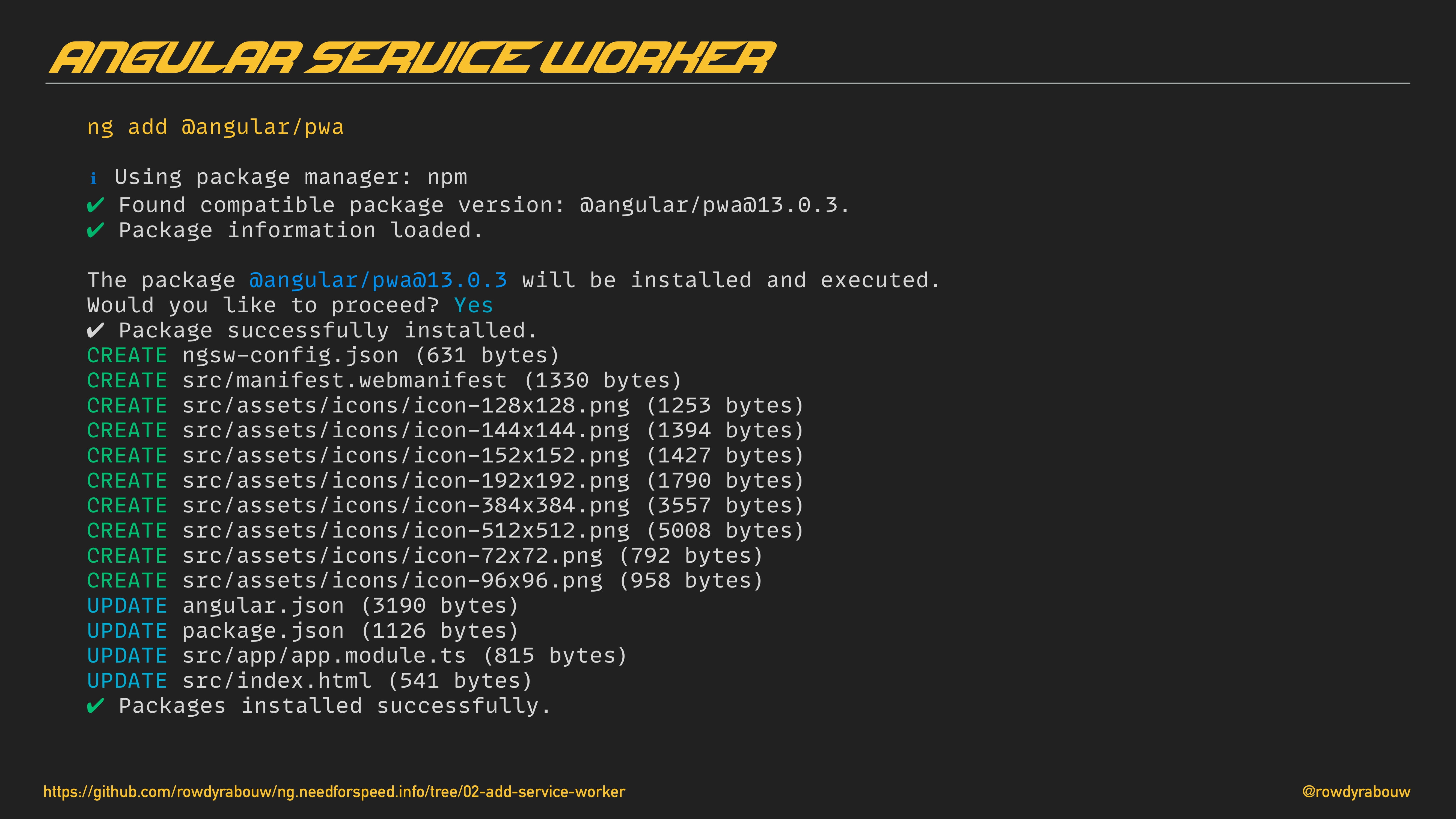Click the blue info icon beside 'Using package manager'

click(x=93, y=179)
